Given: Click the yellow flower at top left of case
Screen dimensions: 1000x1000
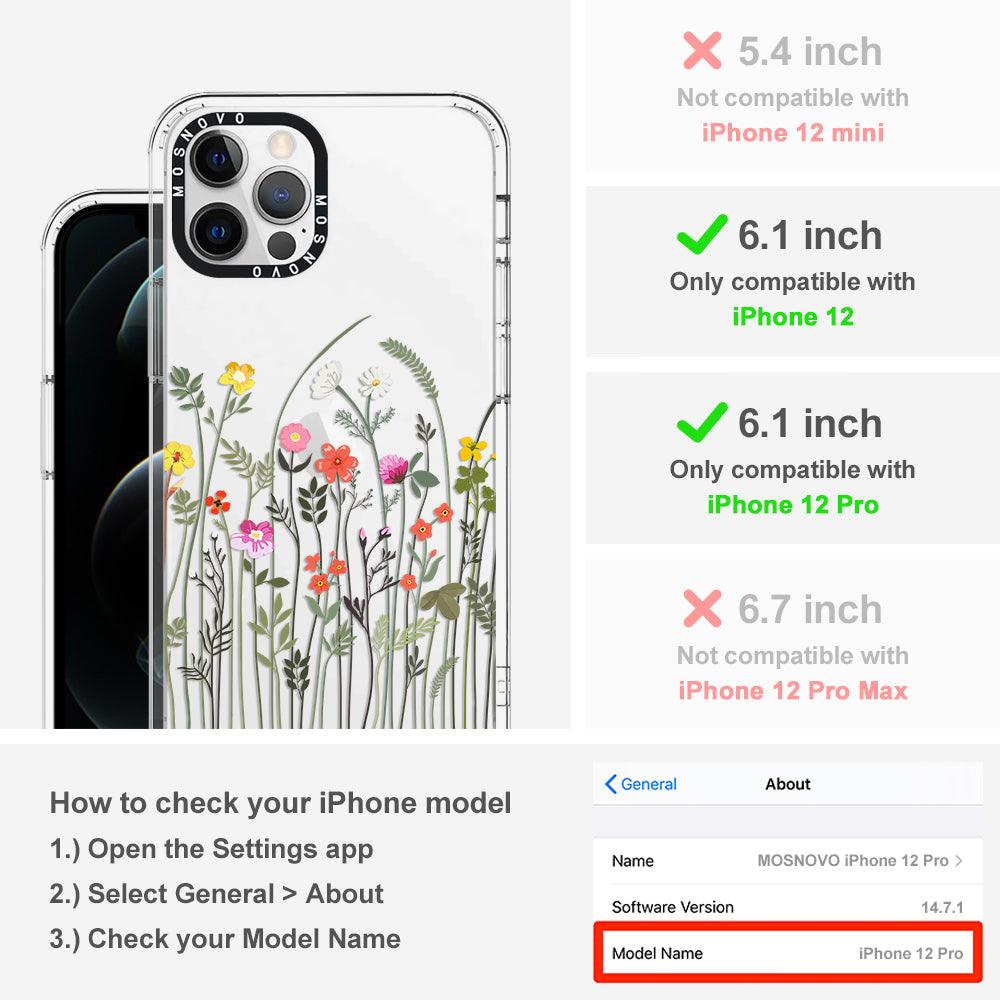Looking at the screenshot, I should [x=237, y=377].
